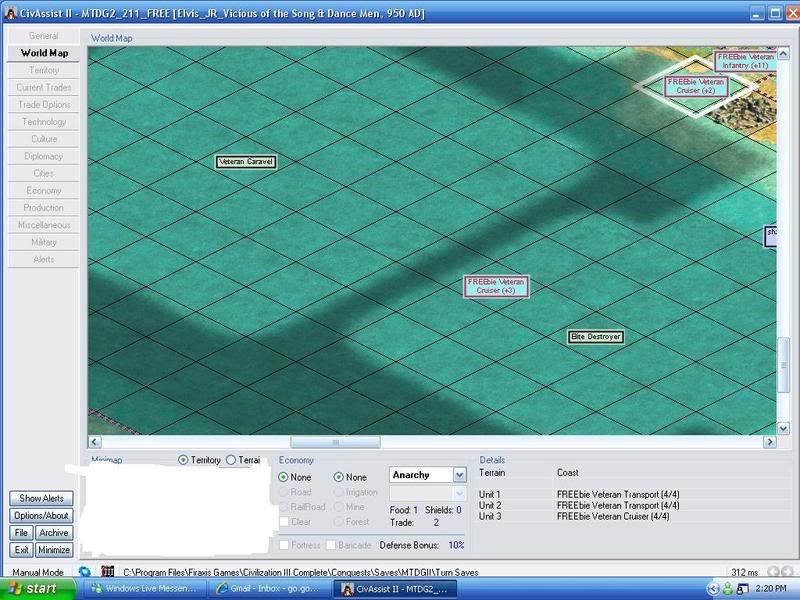Click the map scroll-up arrow
Viewport: 800px width, 600px height.
pyautogui.click(x=783, y=53)
